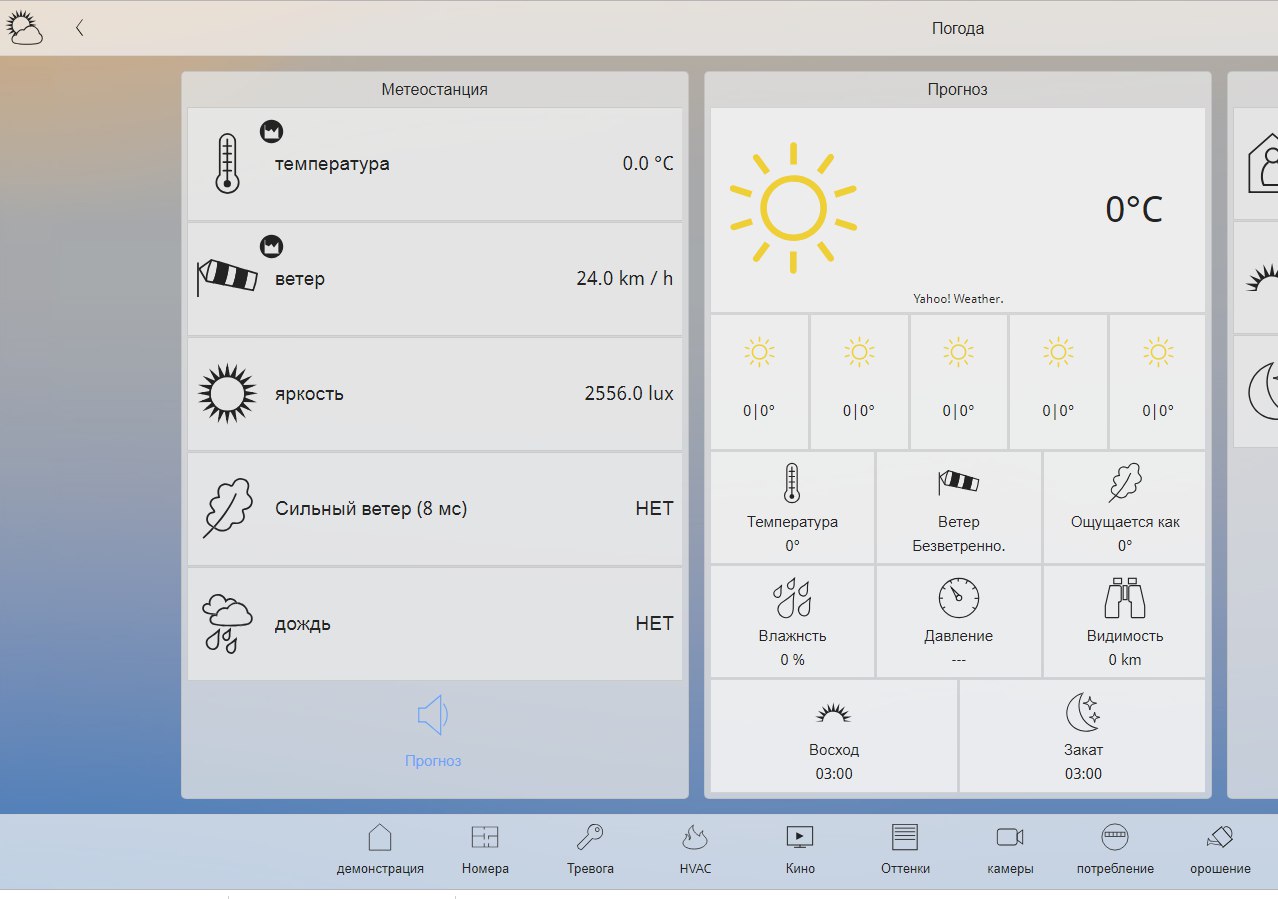Select the температура 0.0 °C row
The height and width of the screenshot is (899, 1278).
pyautogui.click(x=435, y=164)
